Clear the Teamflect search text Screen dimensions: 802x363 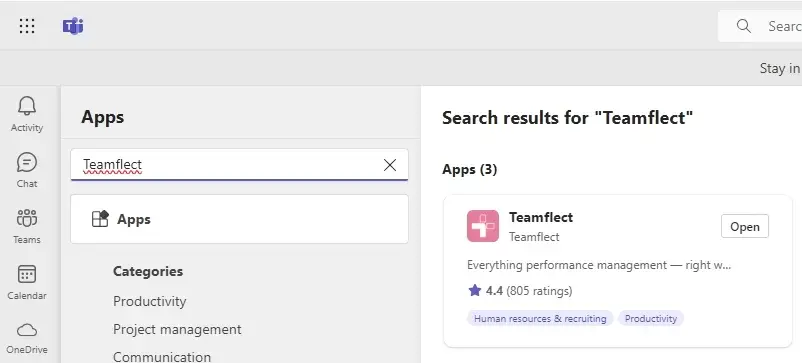click(x=390, y=165)
